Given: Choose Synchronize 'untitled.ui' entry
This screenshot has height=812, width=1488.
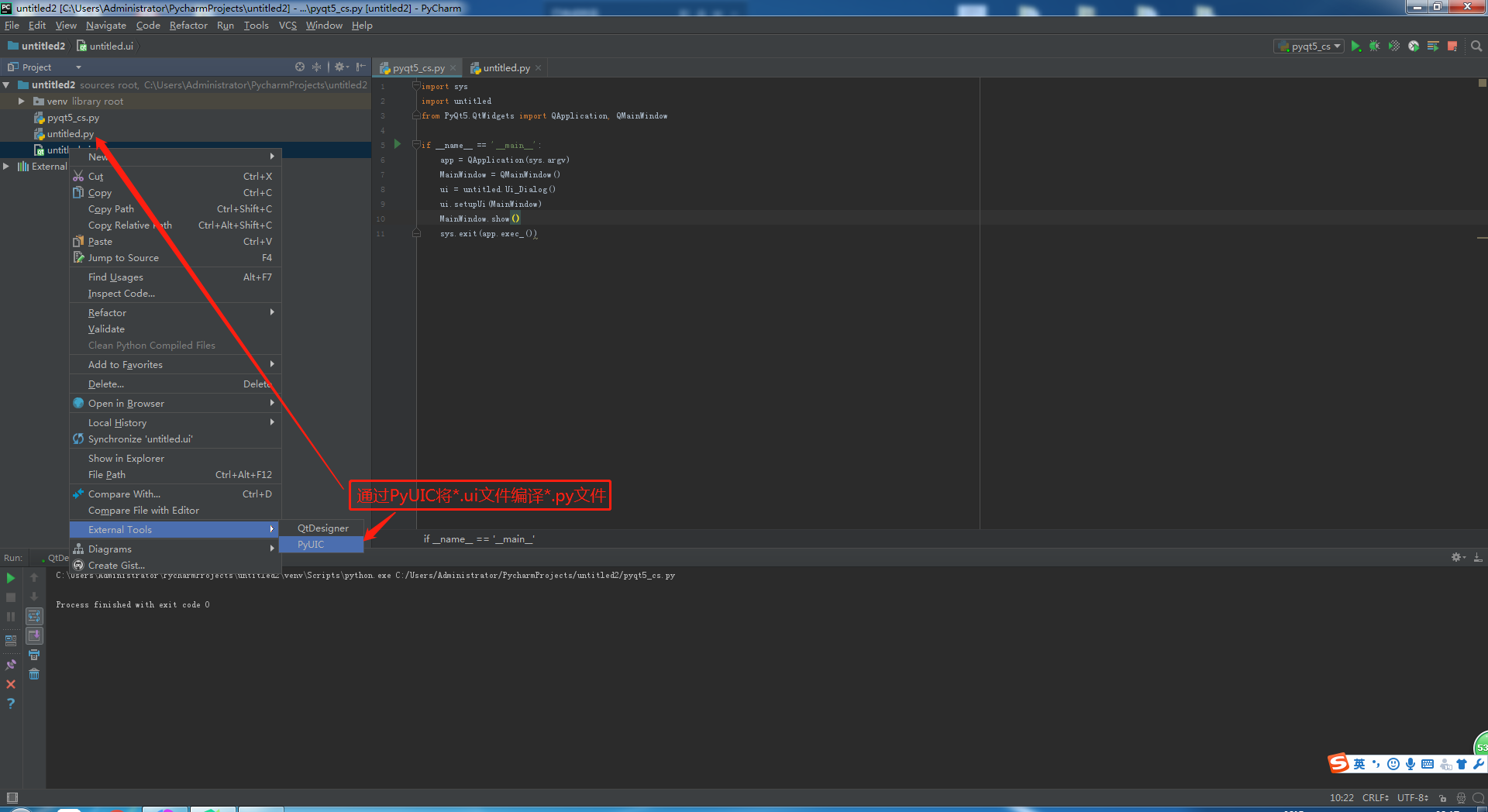Looking at the screenshot, I should pos(175,439).
